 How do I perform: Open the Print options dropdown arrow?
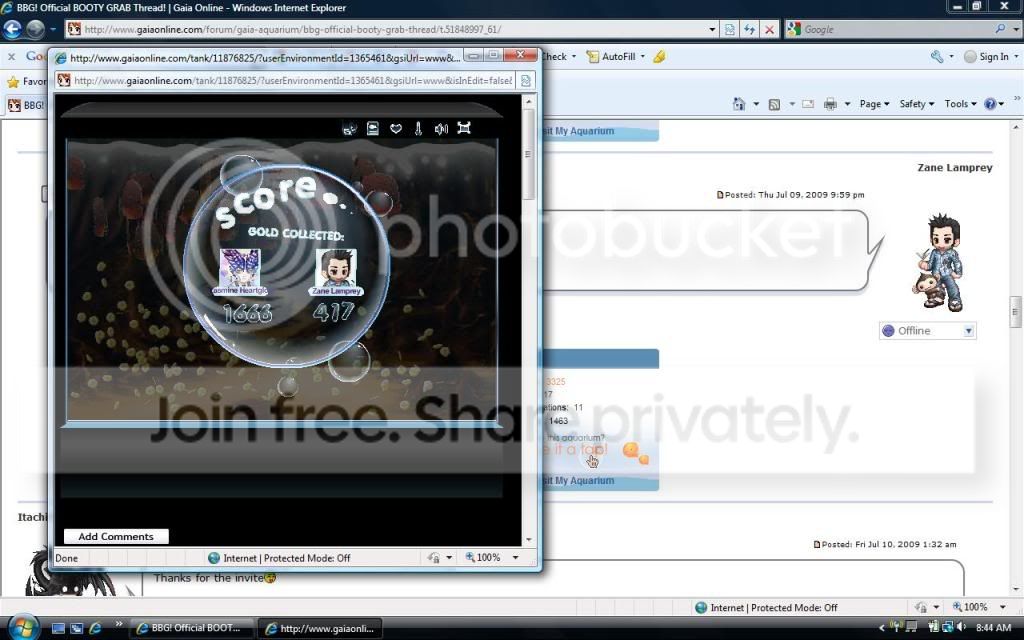coord(847,104)
